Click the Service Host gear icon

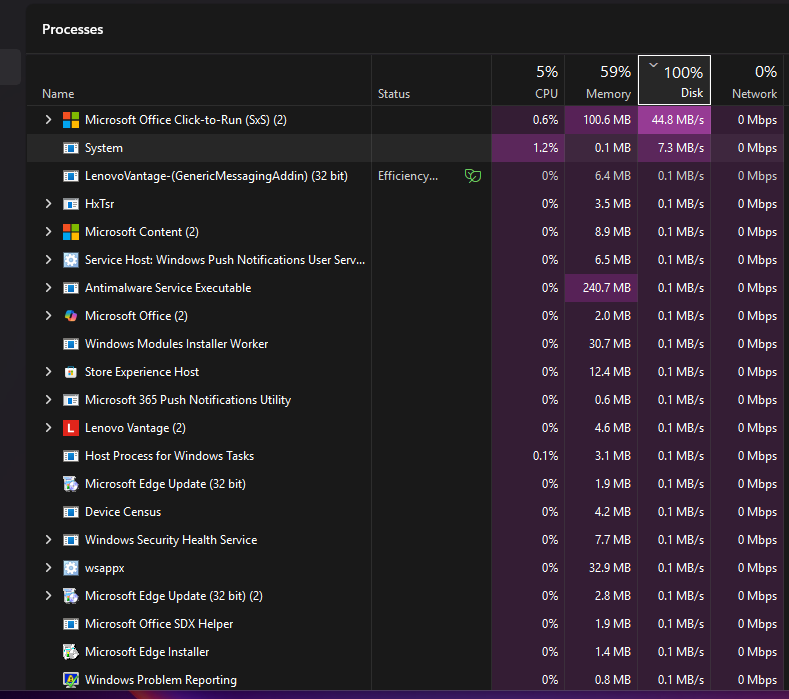coord(71,260)
